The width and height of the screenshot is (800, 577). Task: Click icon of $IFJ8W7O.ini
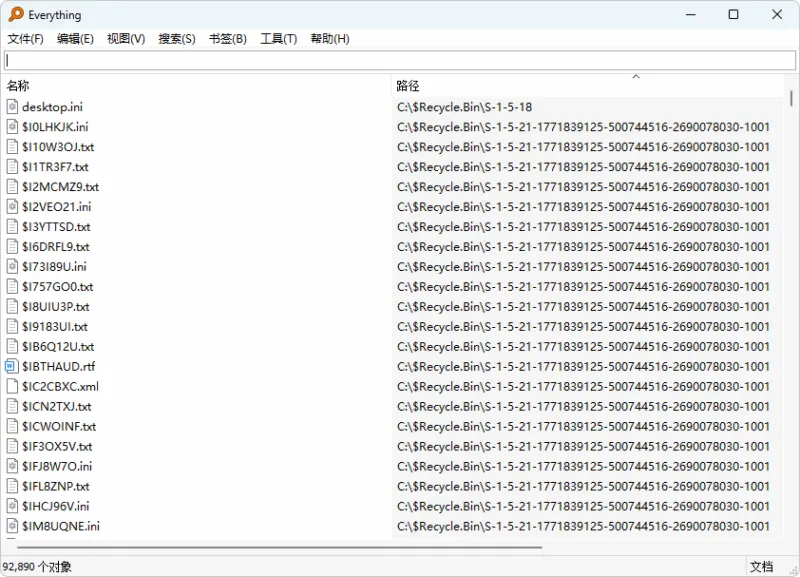[x=12, y=466]
